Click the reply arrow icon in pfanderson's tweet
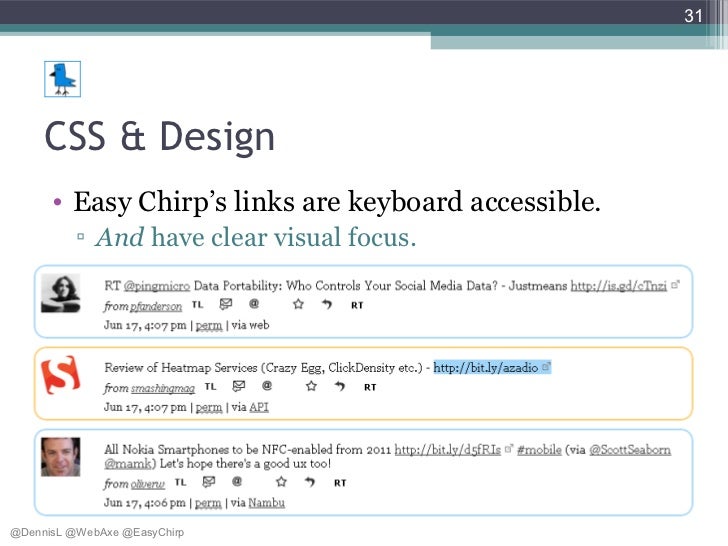Viewport: 728px width, 546px height. (x=327, y=304)
